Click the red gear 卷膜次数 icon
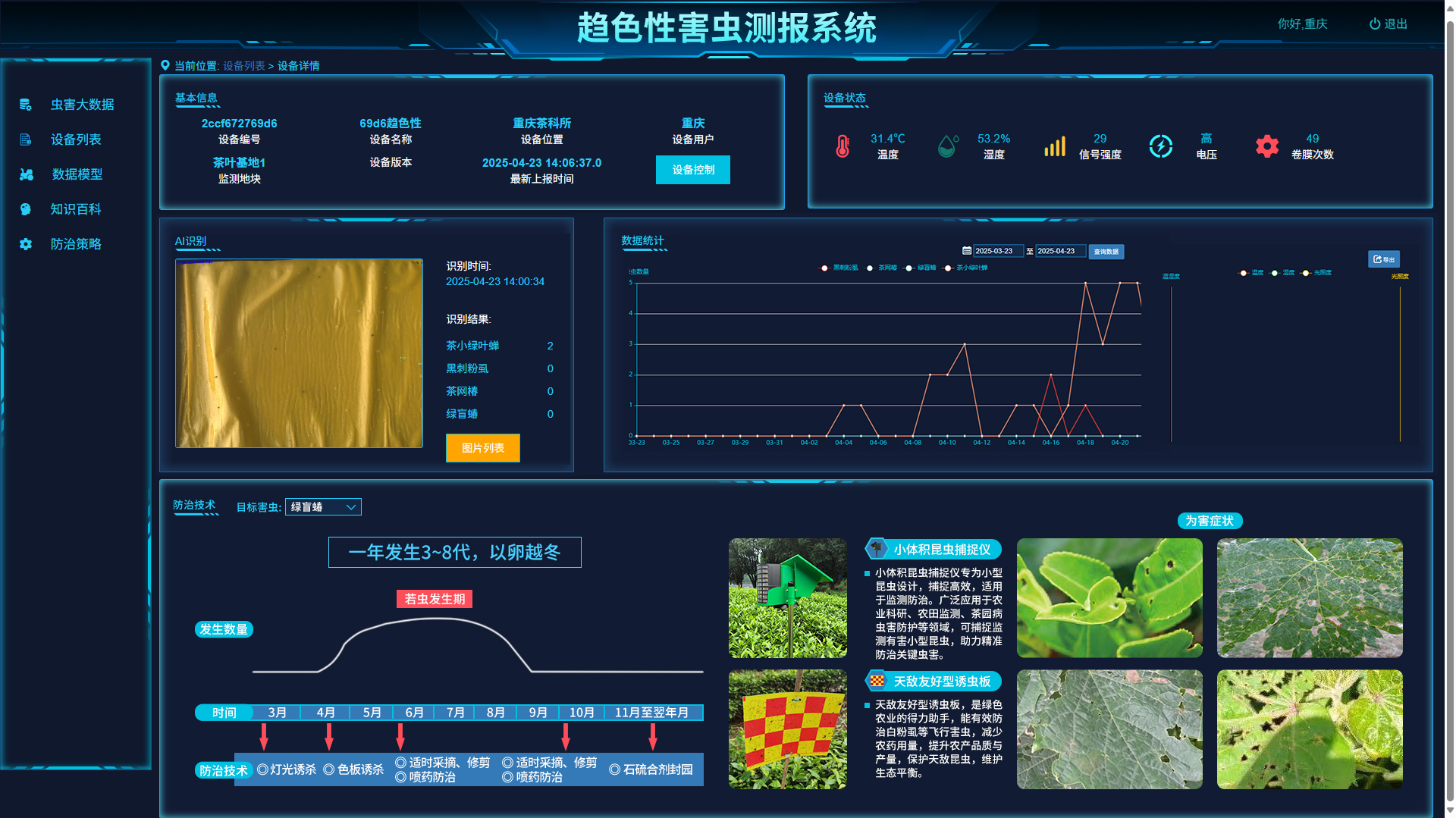 coord(1267,146)
